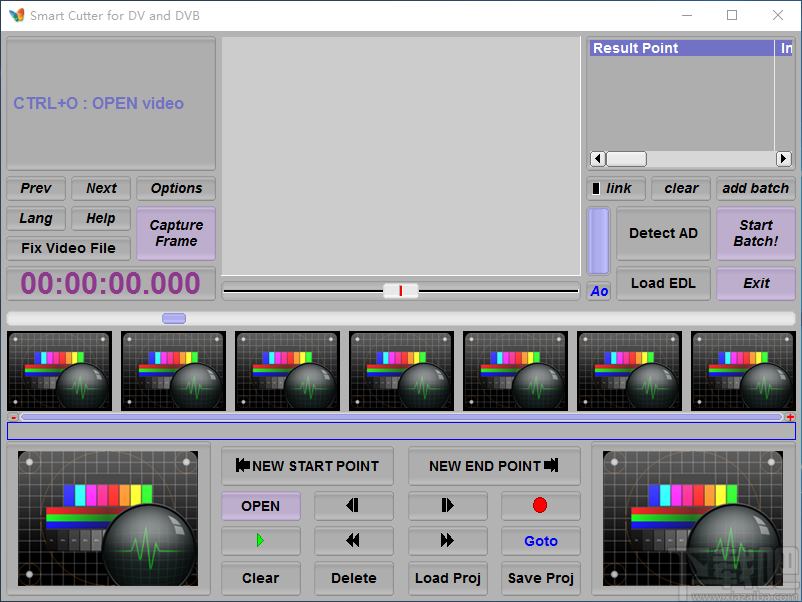Click Load EDL button
Image resolution: width=802 pixels, height=602 pixels.
click(x=663, y=283)
